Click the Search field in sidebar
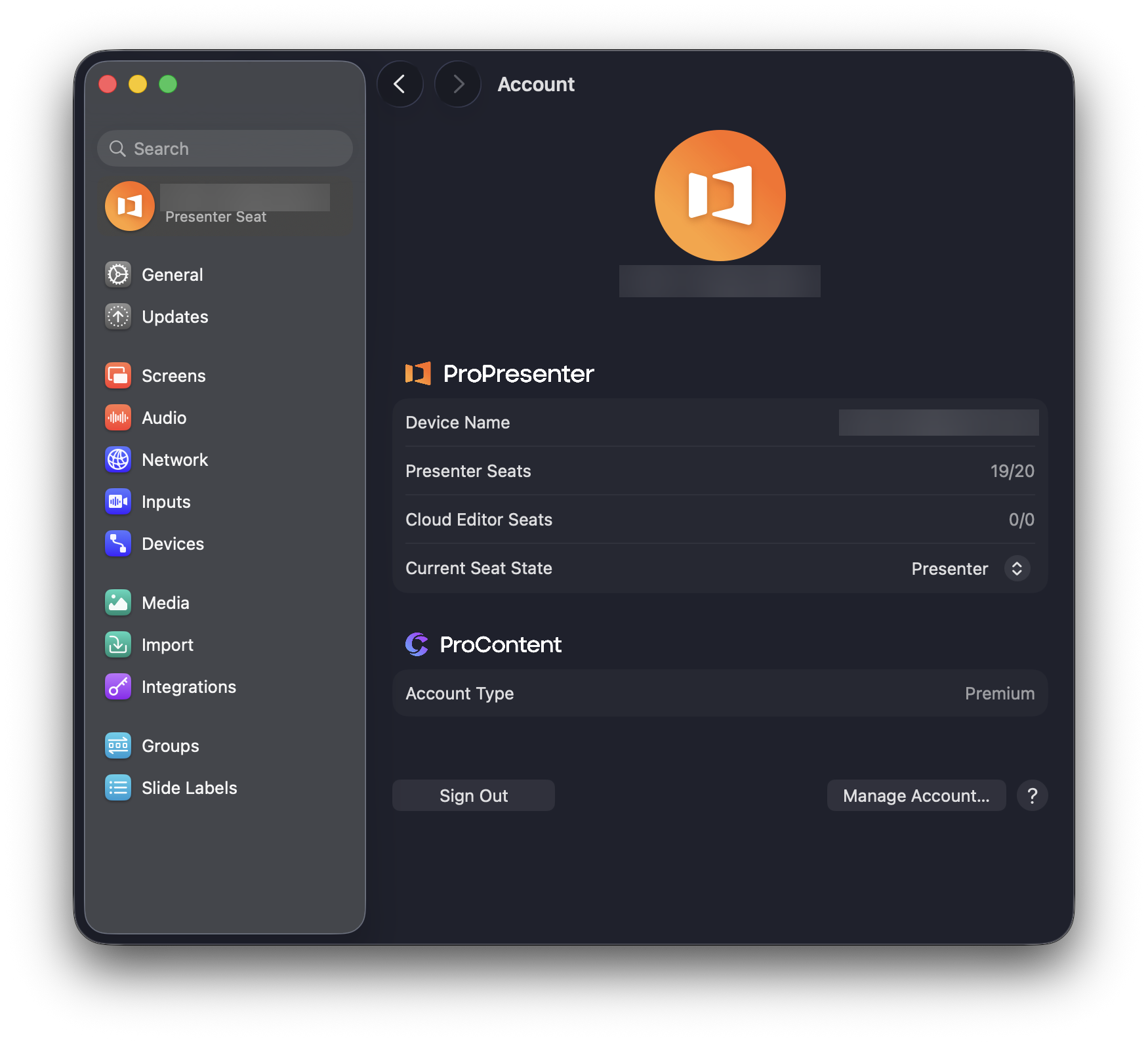This screenshot has width=1148, height=1042. click(225, 148)
